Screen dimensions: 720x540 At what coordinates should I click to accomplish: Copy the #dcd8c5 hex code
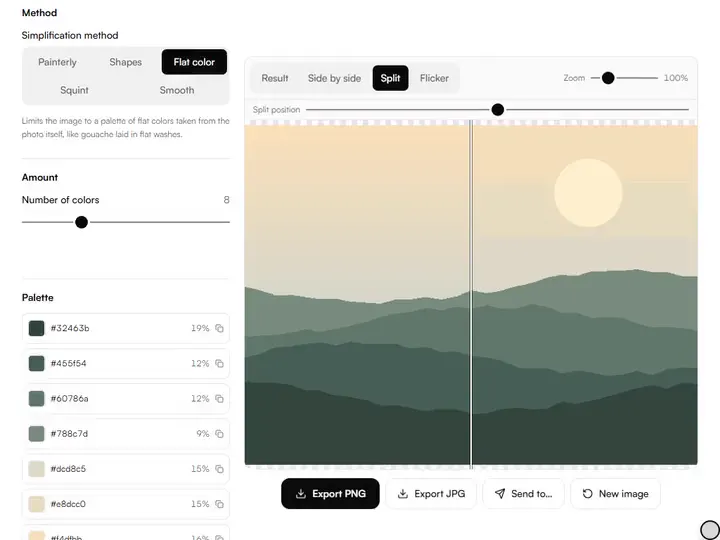tap(219, 469)
